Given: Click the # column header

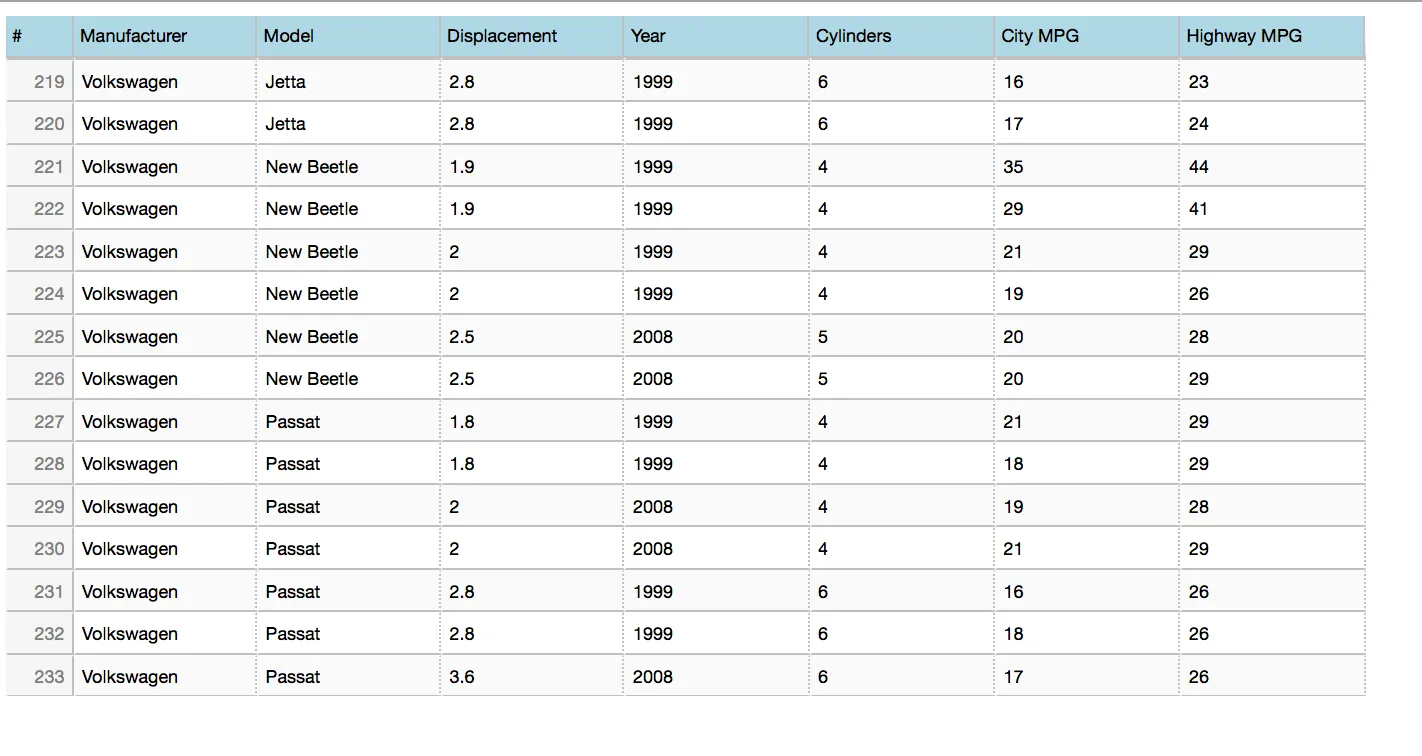Looking at the screenshot, I should (x=39, y=37).
